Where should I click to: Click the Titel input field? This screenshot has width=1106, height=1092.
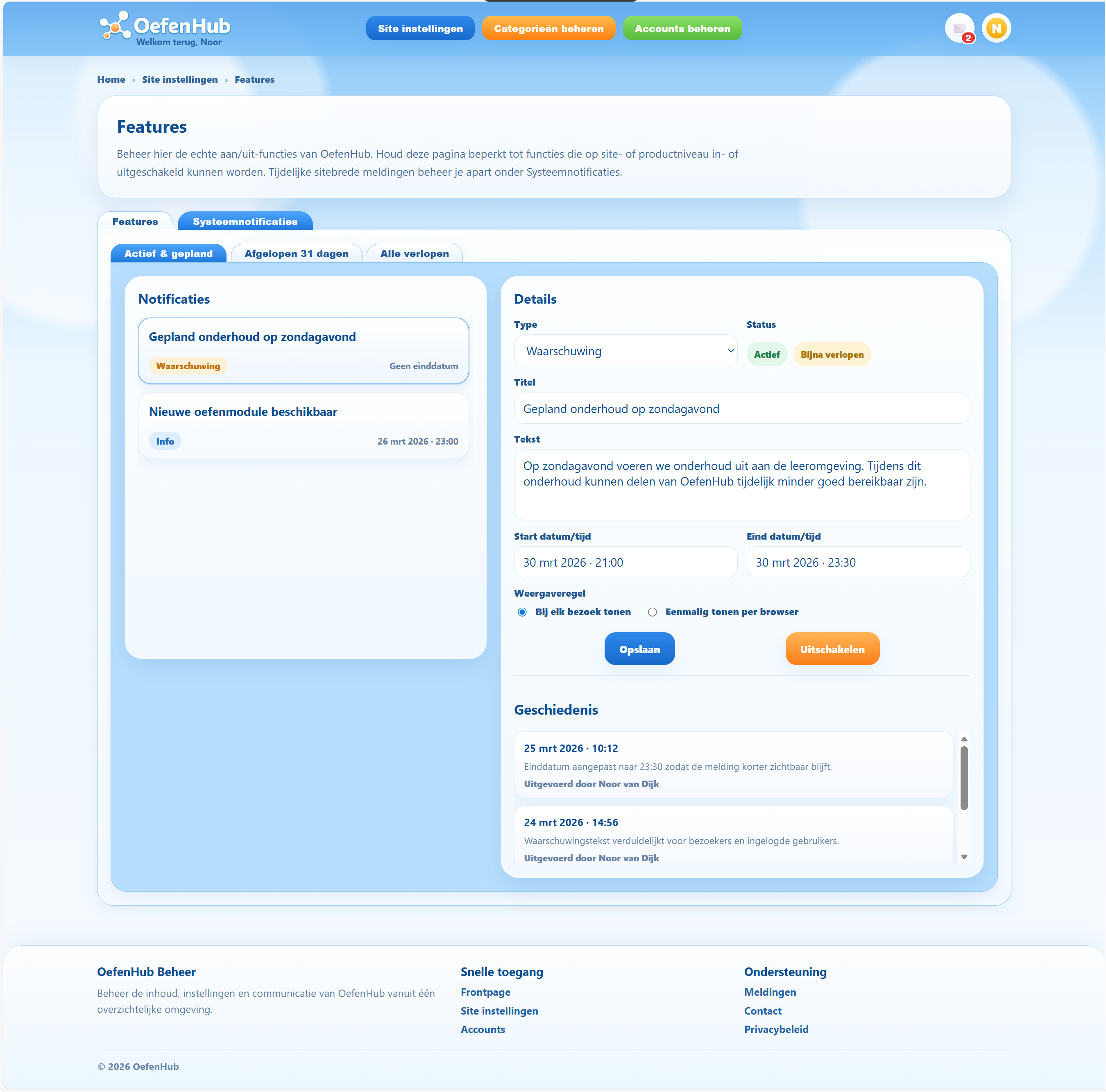tap(742, 408)
